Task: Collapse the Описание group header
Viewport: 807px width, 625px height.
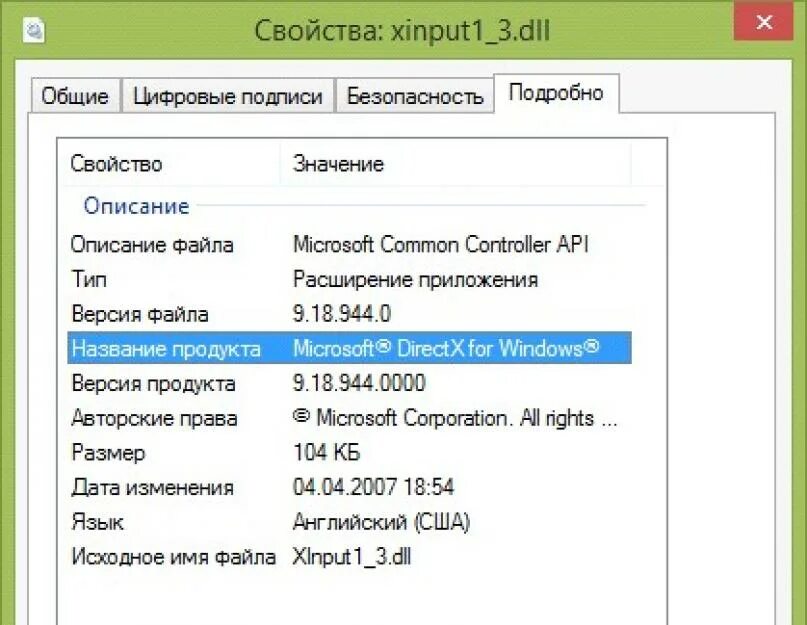Action: click(x=136, y=206)
